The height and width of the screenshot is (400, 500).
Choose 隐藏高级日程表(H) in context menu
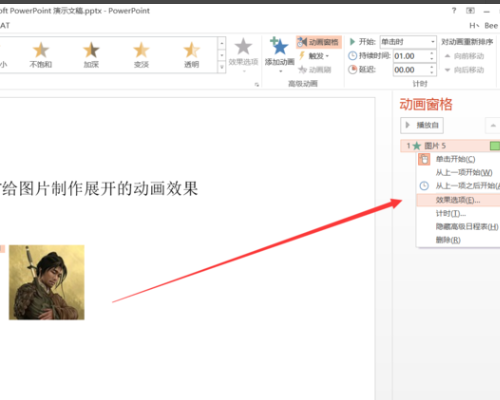459,227
